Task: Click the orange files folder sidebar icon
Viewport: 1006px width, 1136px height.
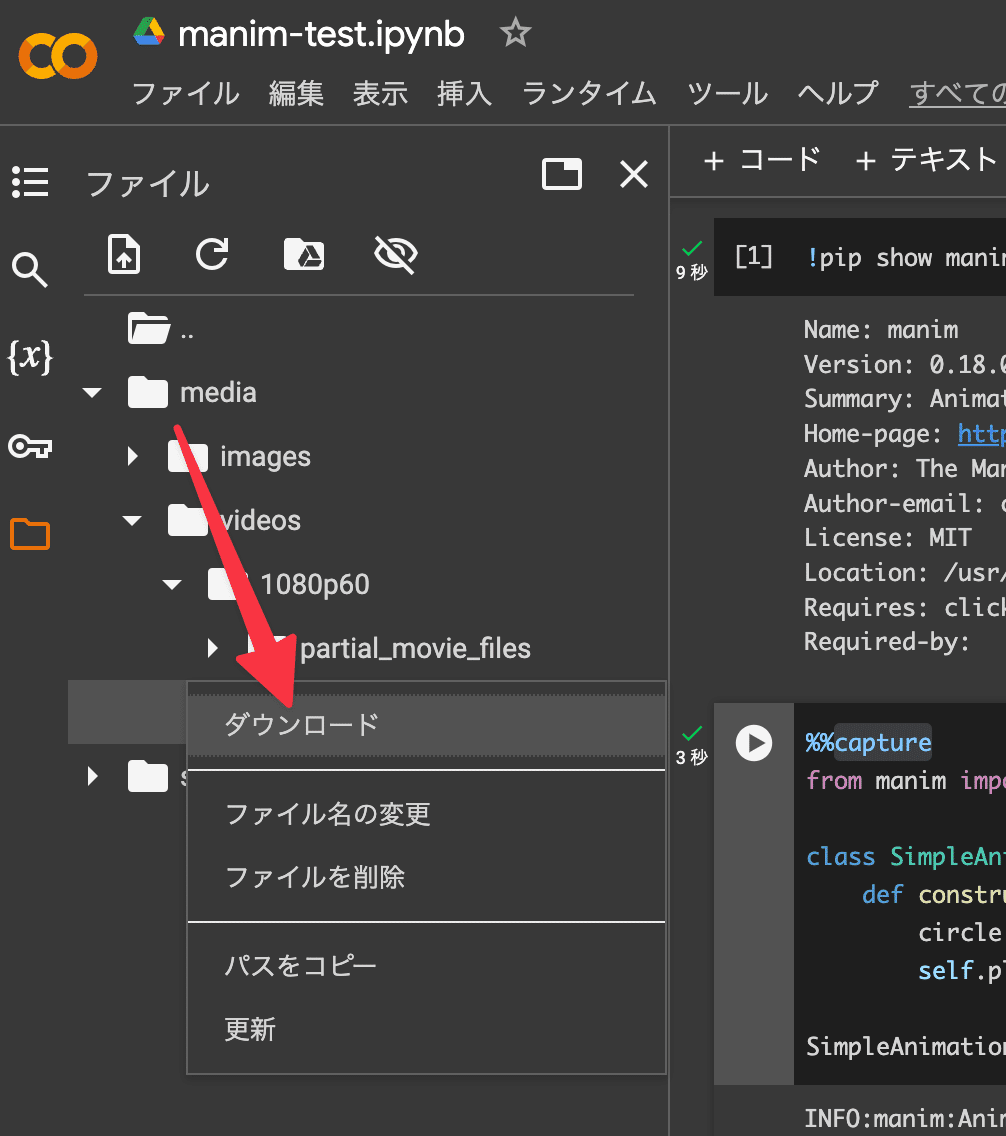Action: click(30, 534)
